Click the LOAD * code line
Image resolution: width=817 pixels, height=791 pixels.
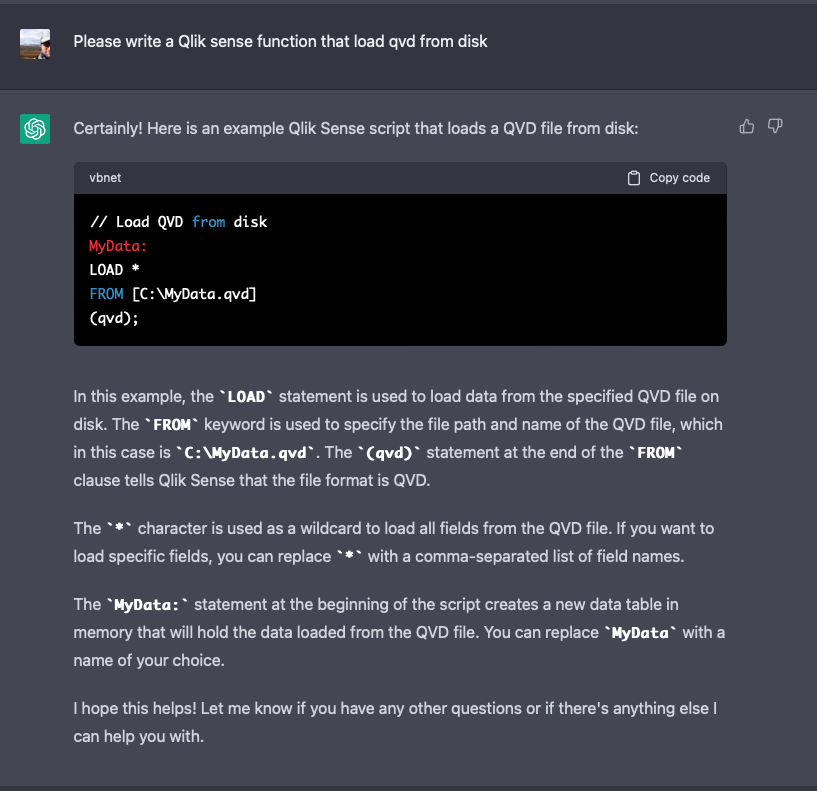(x=115, y=270)
